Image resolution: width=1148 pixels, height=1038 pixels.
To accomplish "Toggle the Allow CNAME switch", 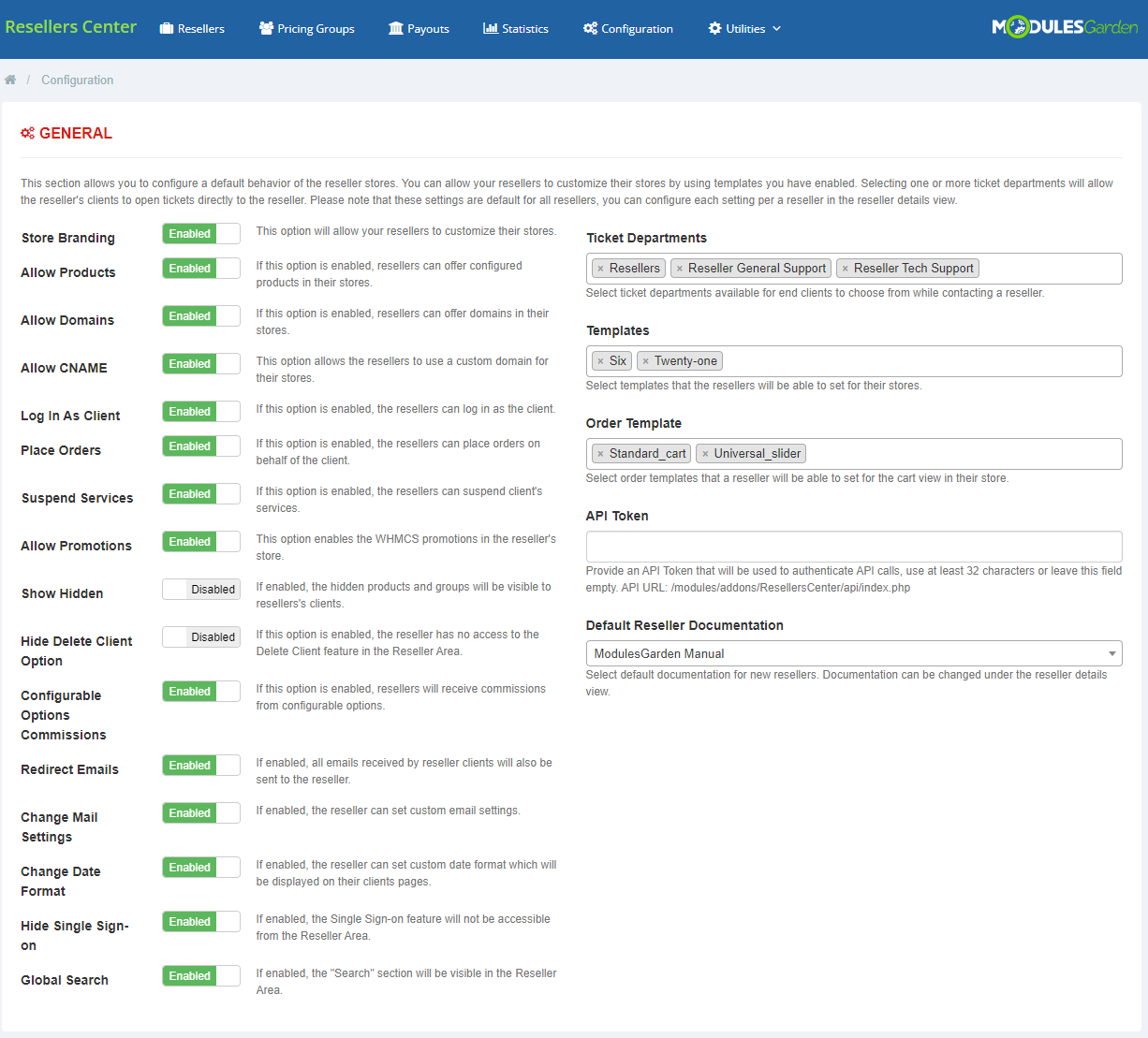I will click(201, 364).
